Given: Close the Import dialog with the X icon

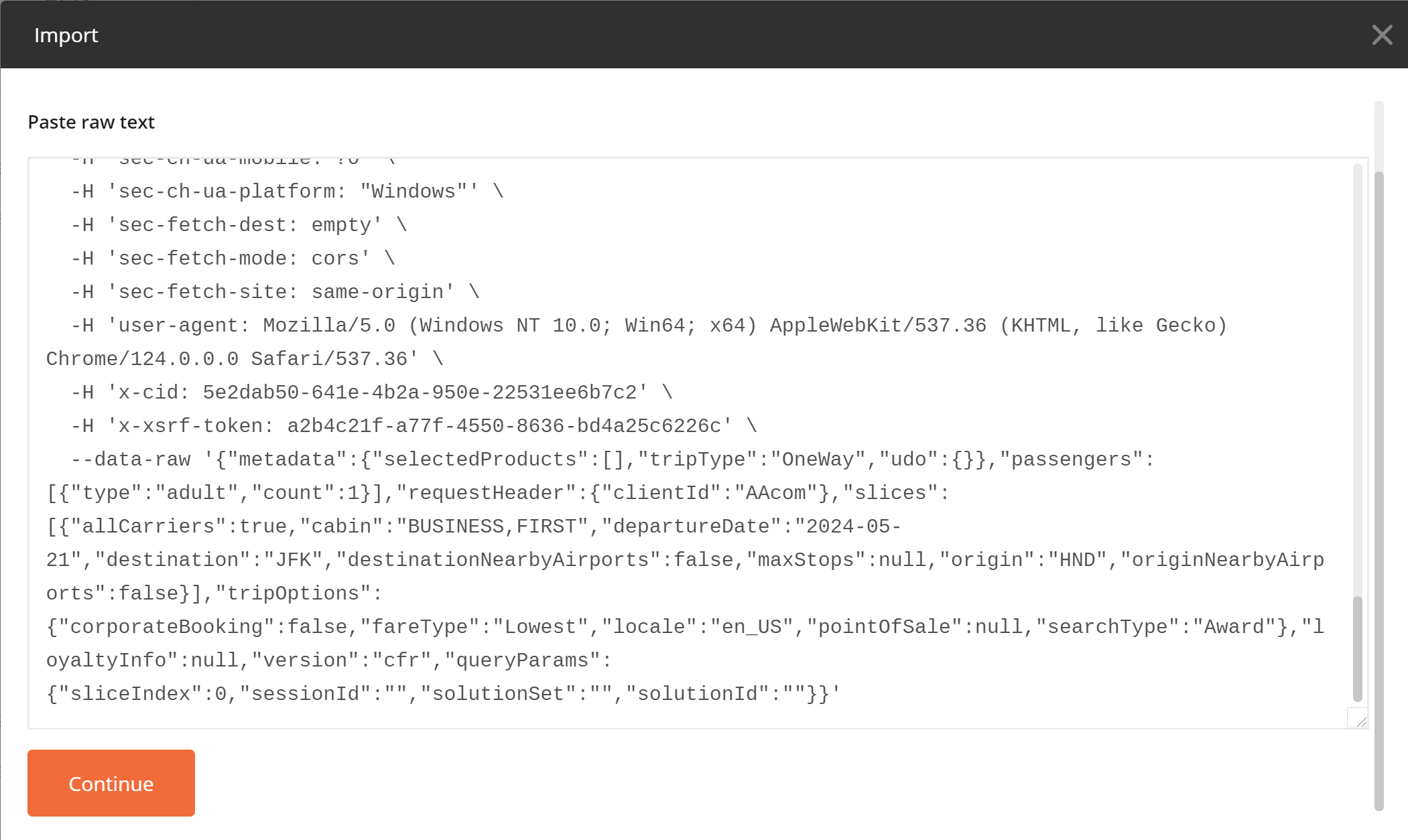Looking at the screenshot, I should 1382,35.
